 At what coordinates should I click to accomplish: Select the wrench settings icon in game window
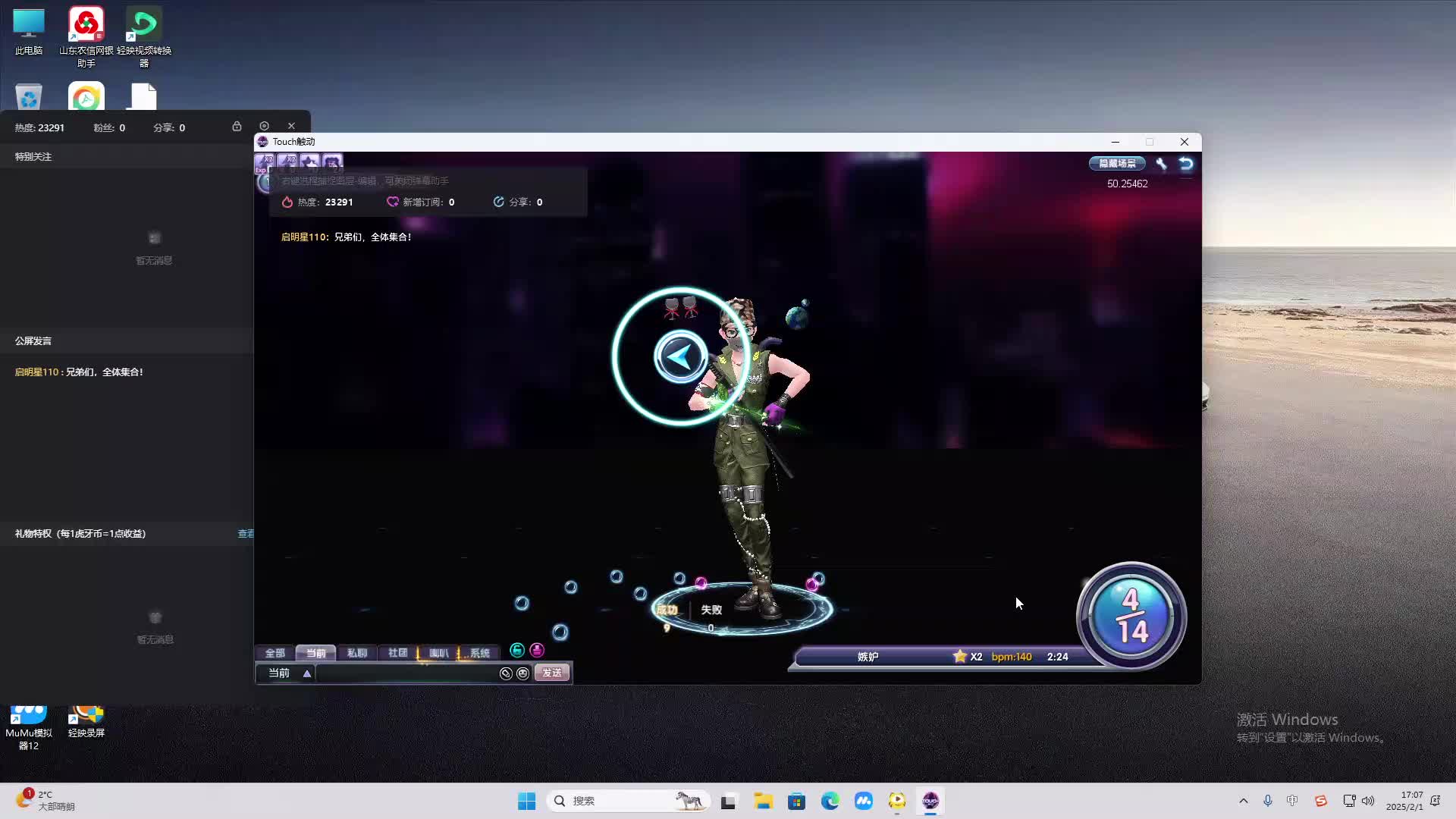[1162, 163]
